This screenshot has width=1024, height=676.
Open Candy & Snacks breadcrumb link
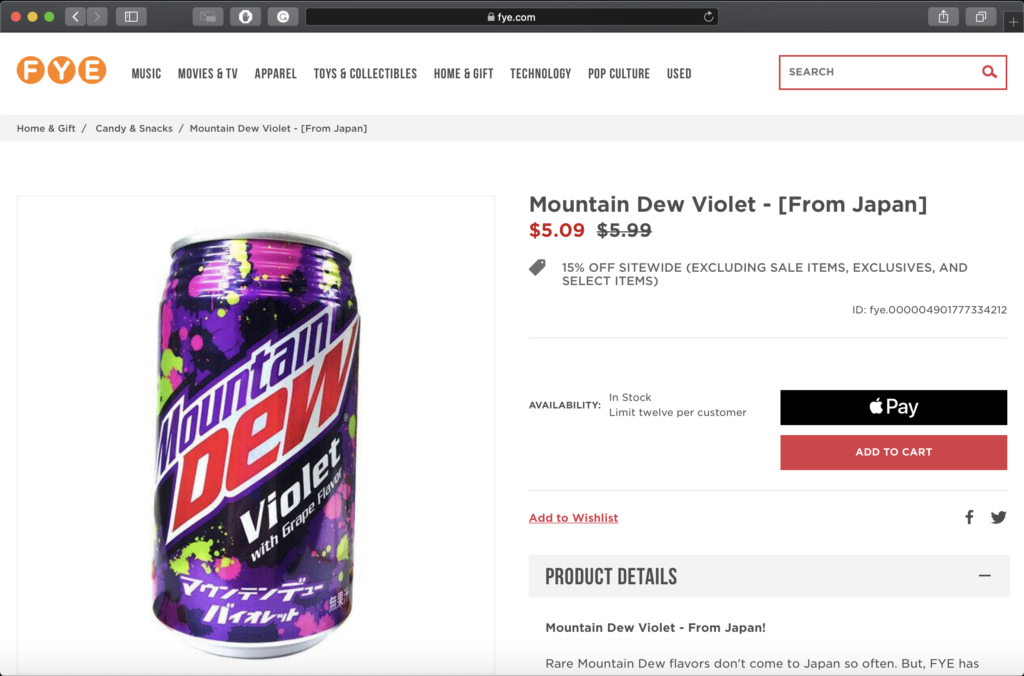(134, 128)
